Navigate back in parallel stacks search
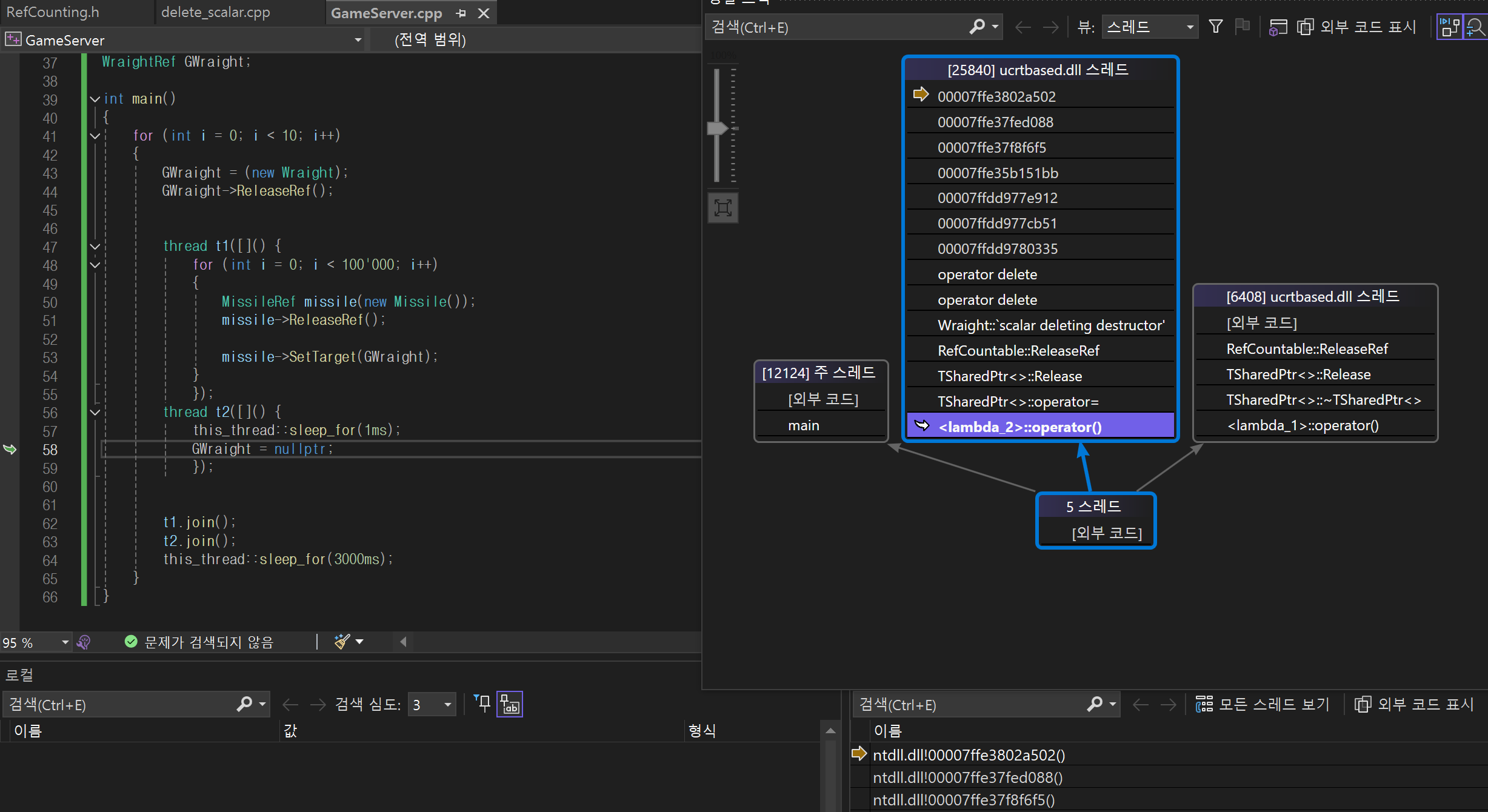Viewport: 1488px width, 812px height. (x=1023, y=27)
